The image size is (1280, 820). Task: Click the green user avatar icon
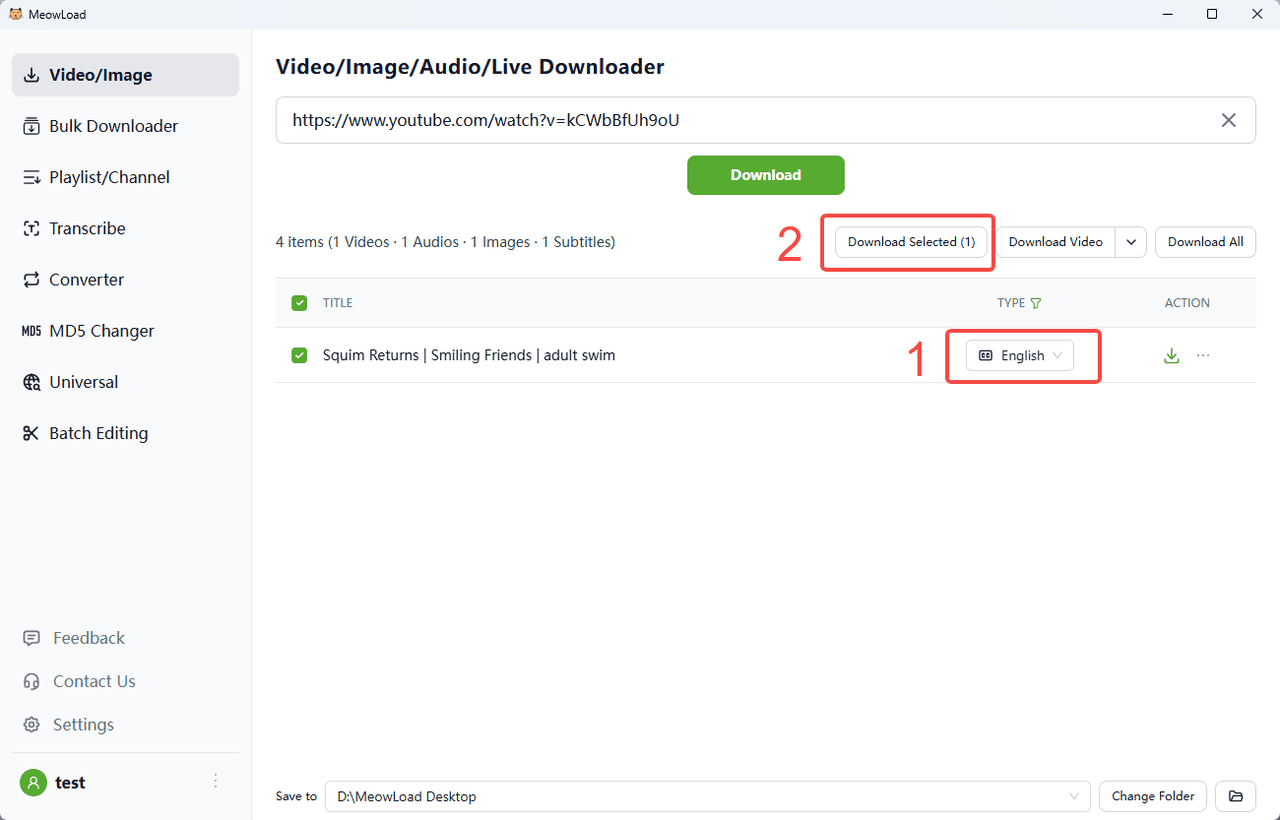coord(34,783)
